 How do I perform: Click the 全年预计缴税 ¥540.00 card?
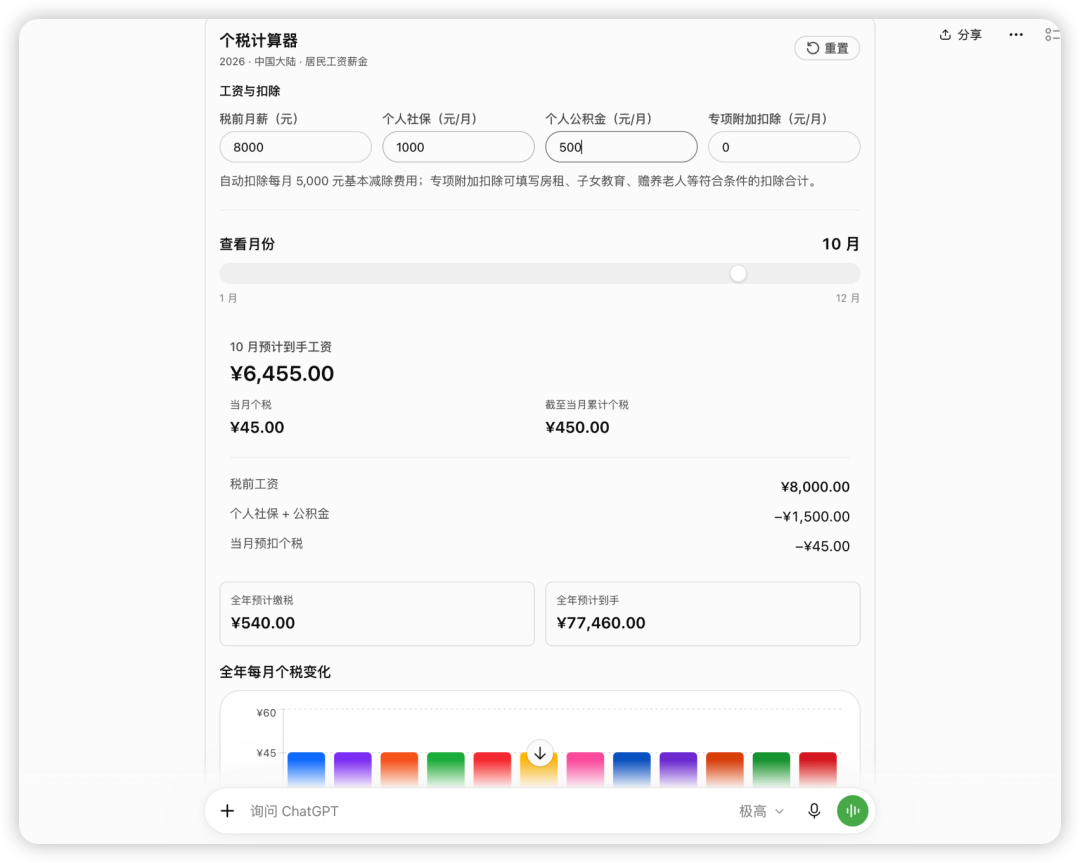pos(377,614)
